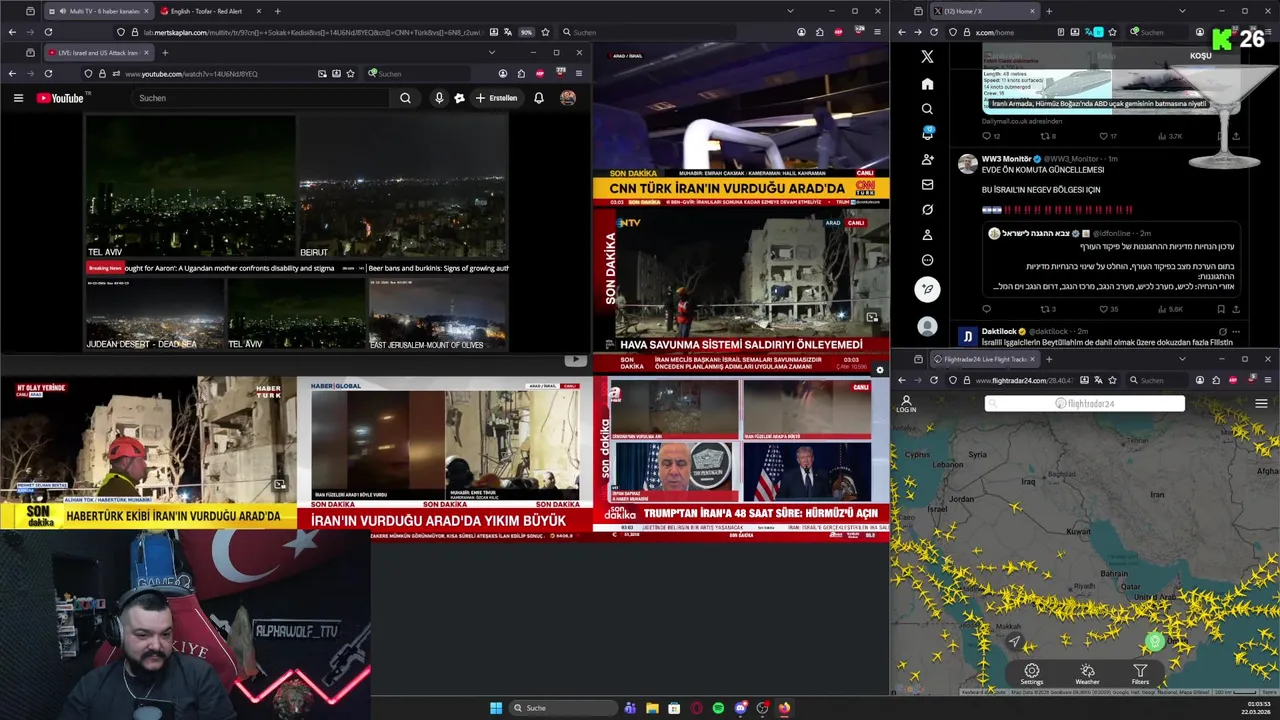Open WW3 Monitör profile name link

pyautogui.click(x=1006, y=159)
